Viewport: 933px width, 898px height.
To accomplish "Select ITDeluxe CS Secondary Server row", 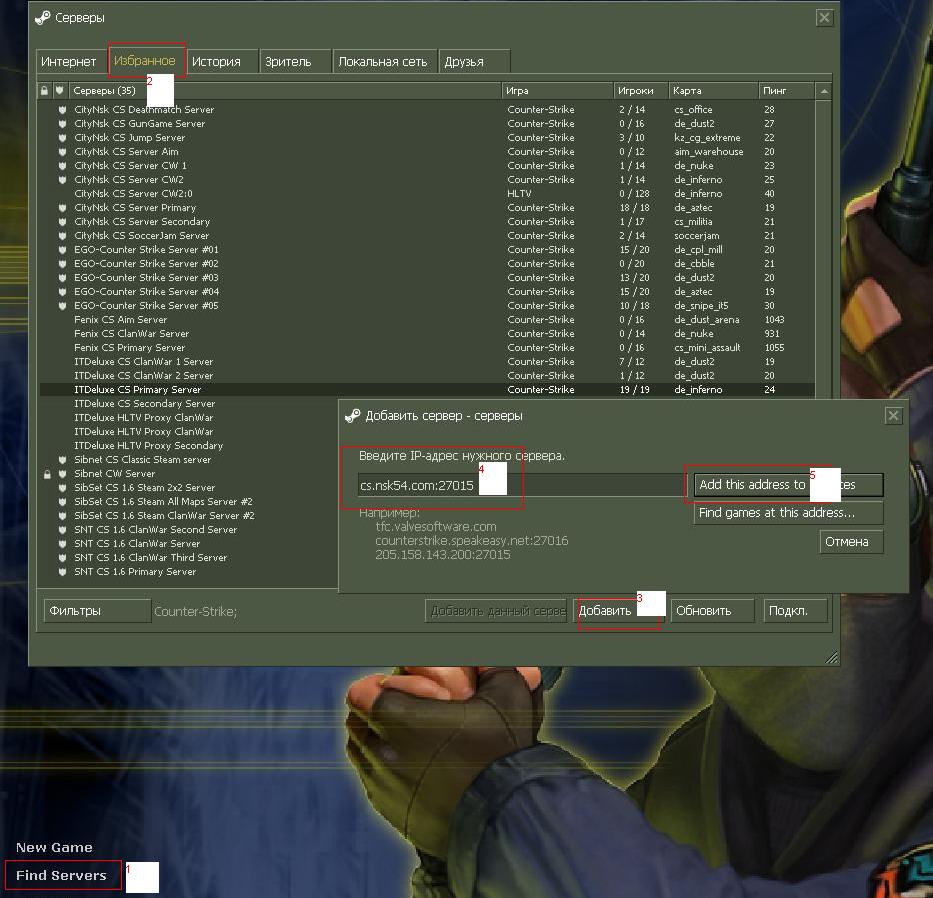I will (189, 403).
